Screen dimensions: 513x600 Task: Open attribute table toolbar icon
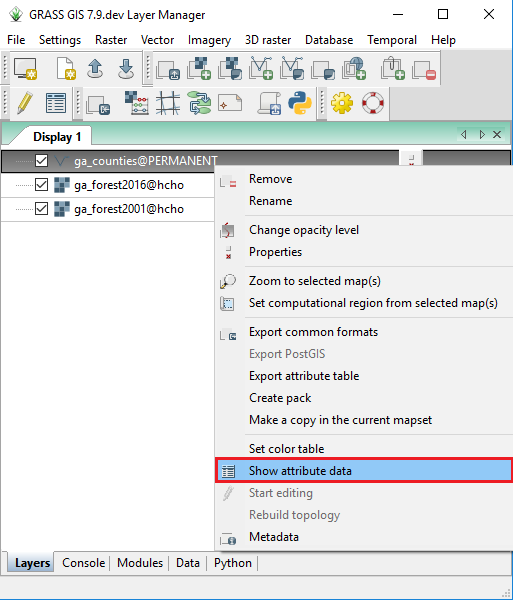(x=56, y=103)
